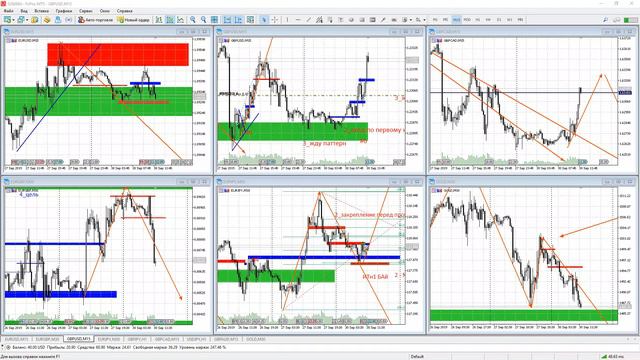Switch chart to line chart type
640x360 pixels.
[x=180, y=20]
